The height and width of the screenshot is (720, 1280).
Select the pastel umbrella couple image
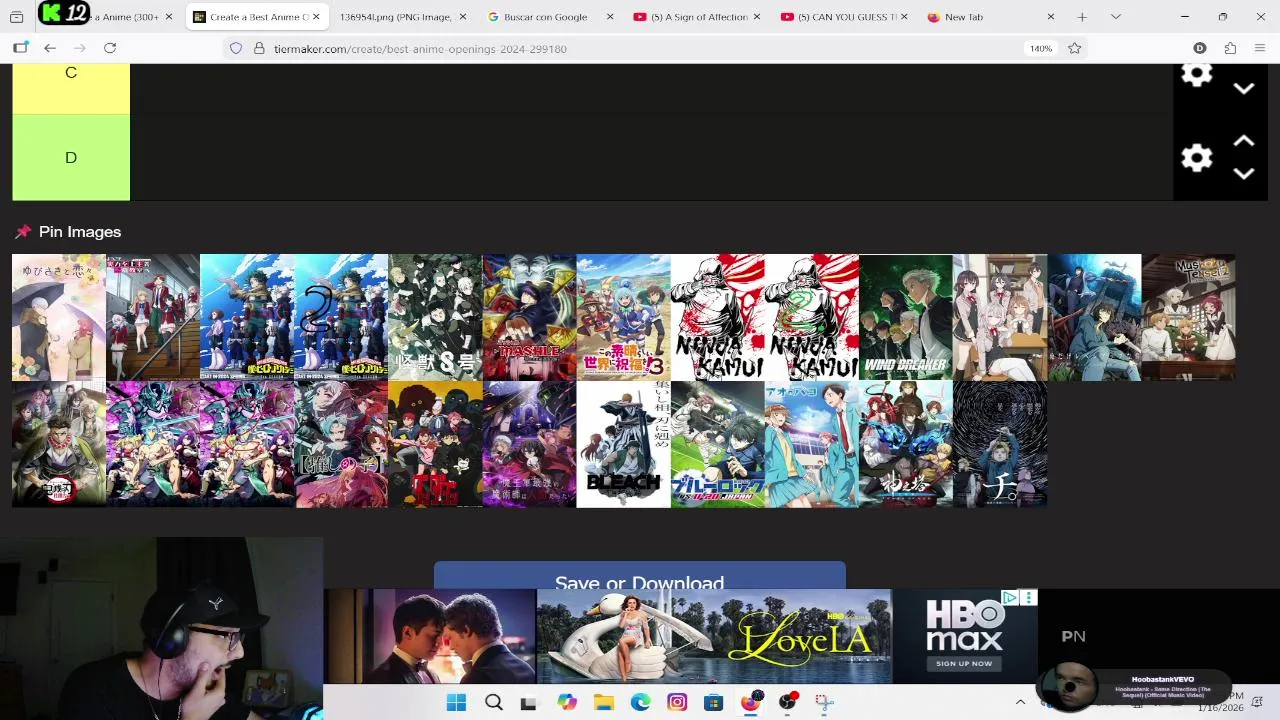(x=59, y=317)
